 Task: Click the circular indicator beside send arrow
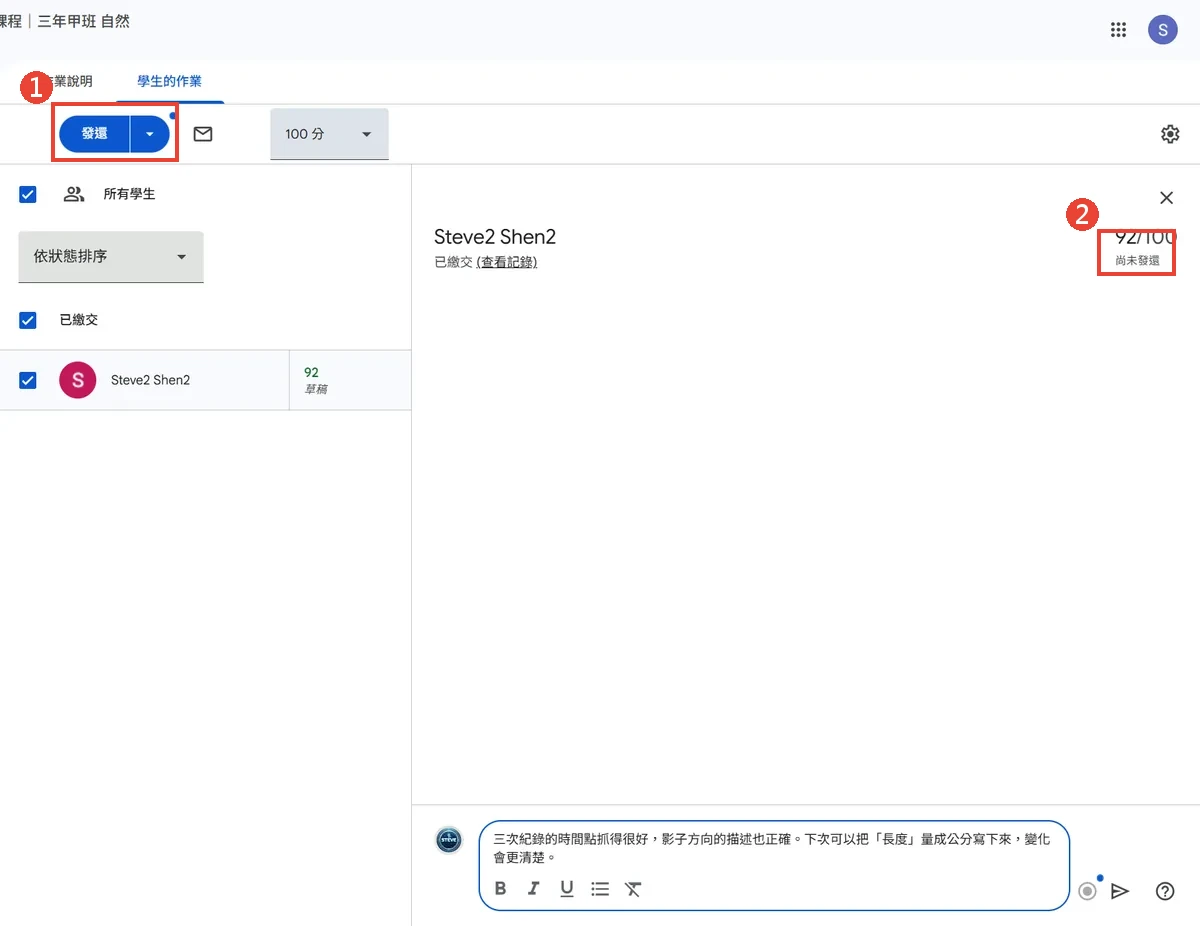pyautogui.click(x=1088, y=891)
